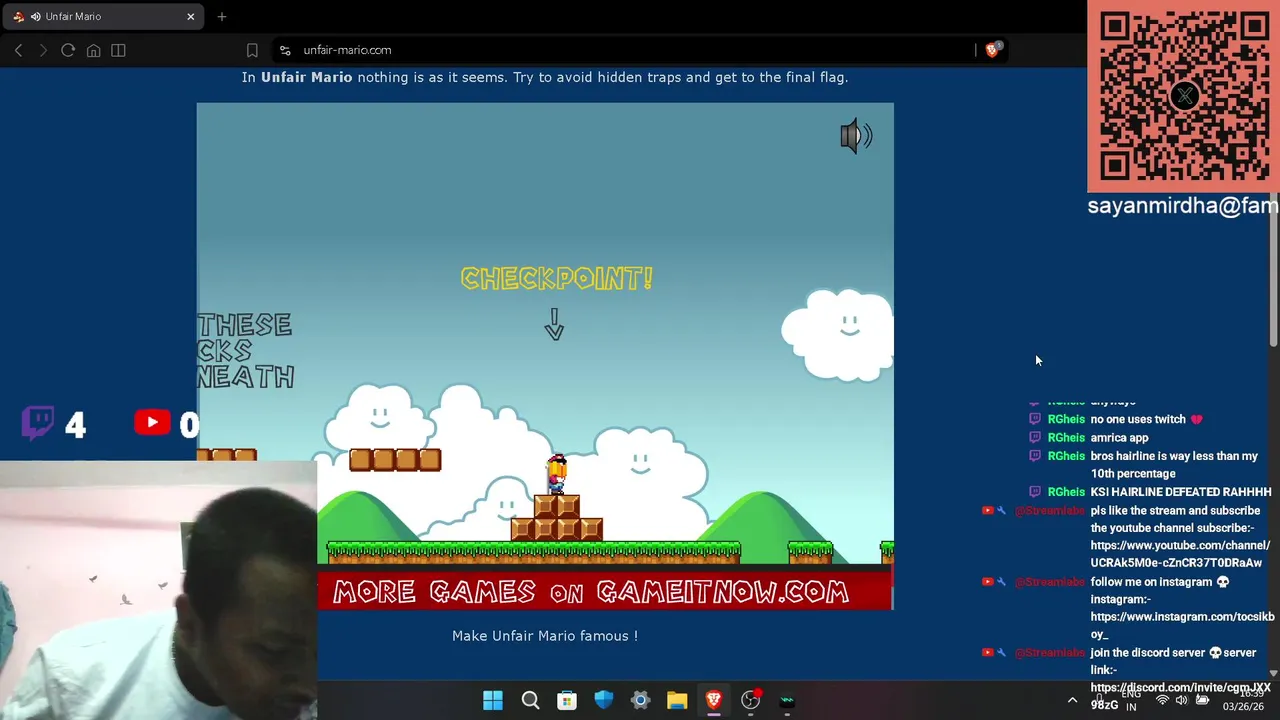Expand hidden system tray icons chevron
This screenshot has width=1280, height=720.
click(x=1072, y=700)
